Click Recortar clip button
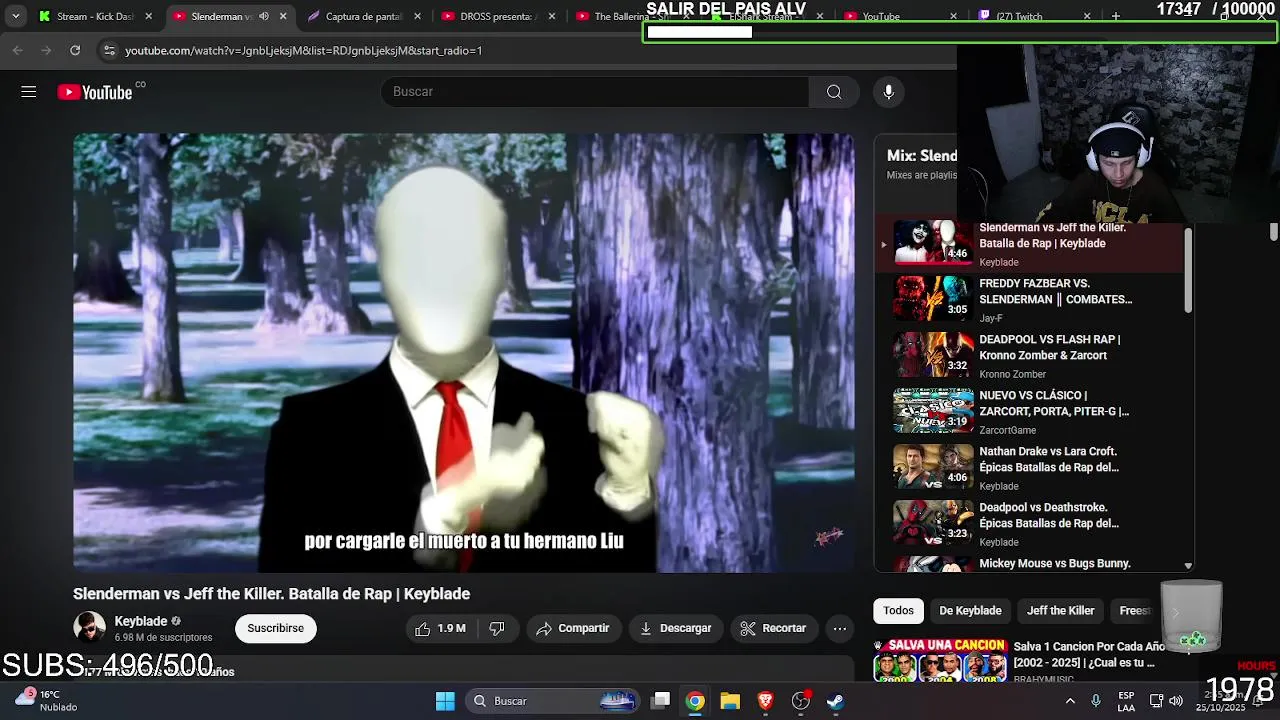 point(773,628)
